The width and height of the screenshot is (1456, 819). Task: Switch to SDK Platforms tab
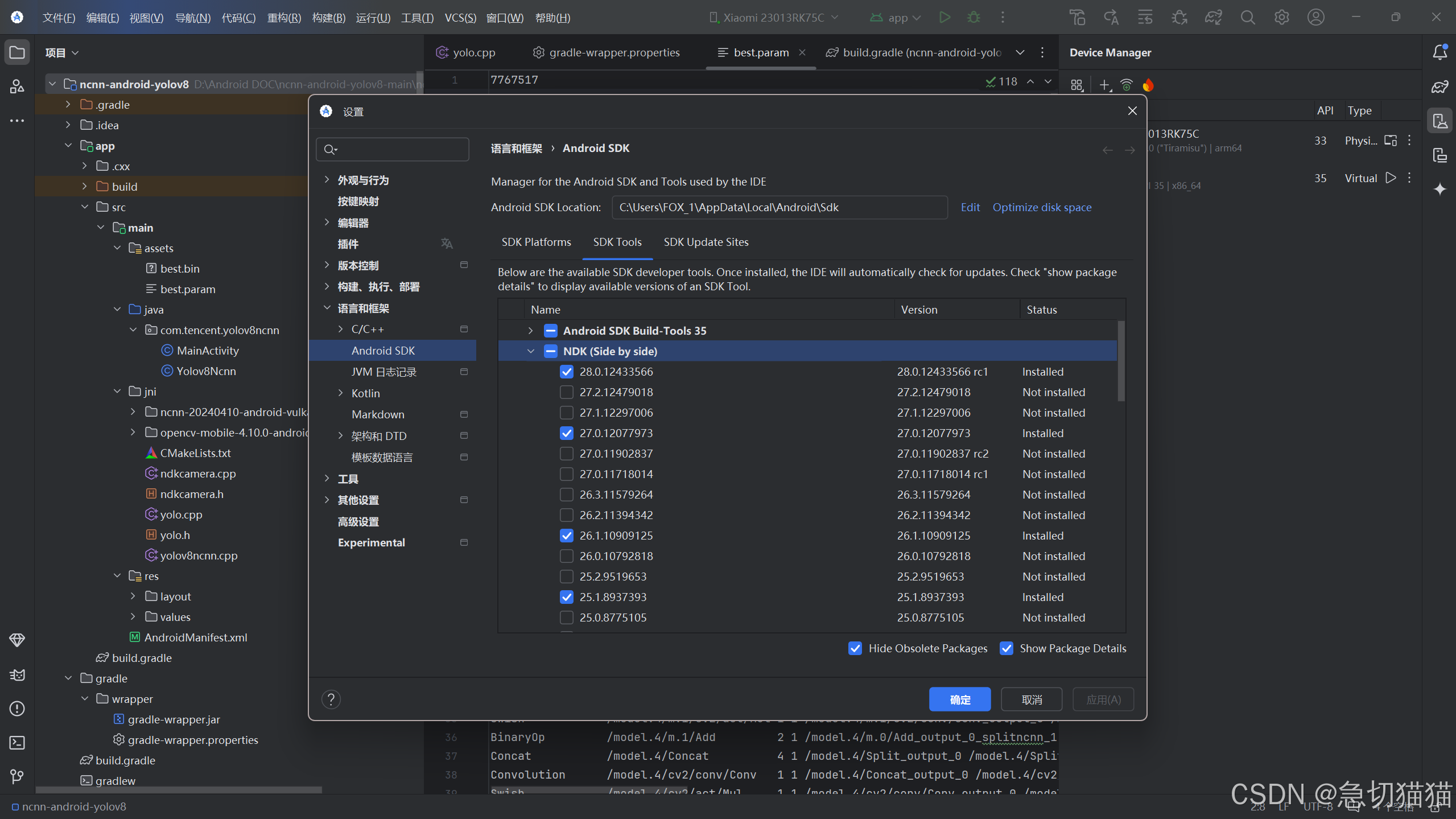(536, 242)
